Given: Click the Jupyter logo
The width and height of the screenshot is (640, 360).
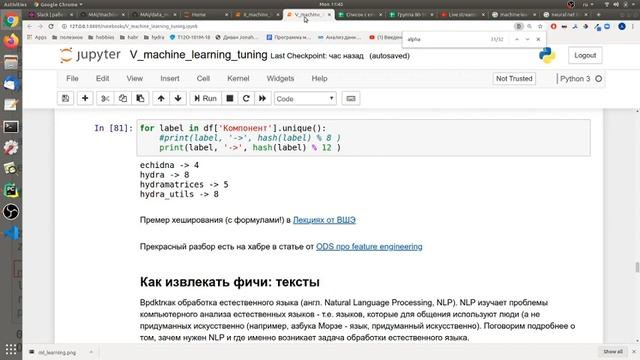Looking at the screenshot, I should point(90,55).
